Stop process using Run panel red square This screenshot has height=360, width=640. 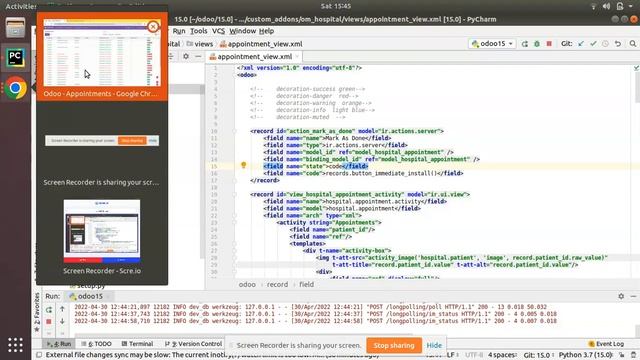pyautogui.click(x=49, y=322)
